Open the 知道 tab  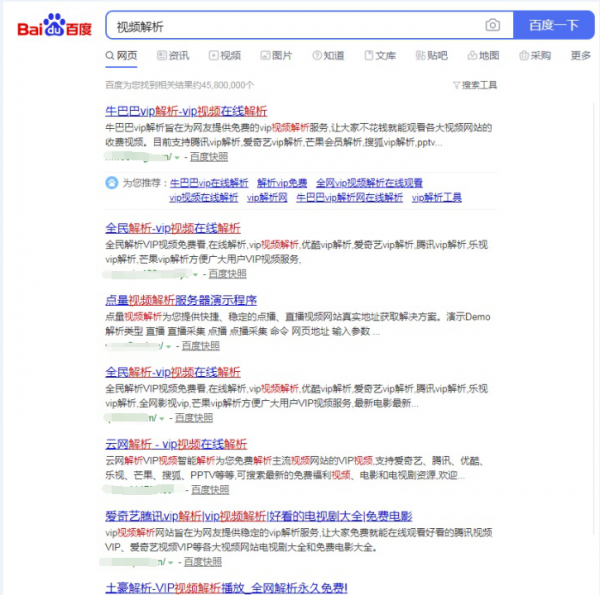click(328, 56)
